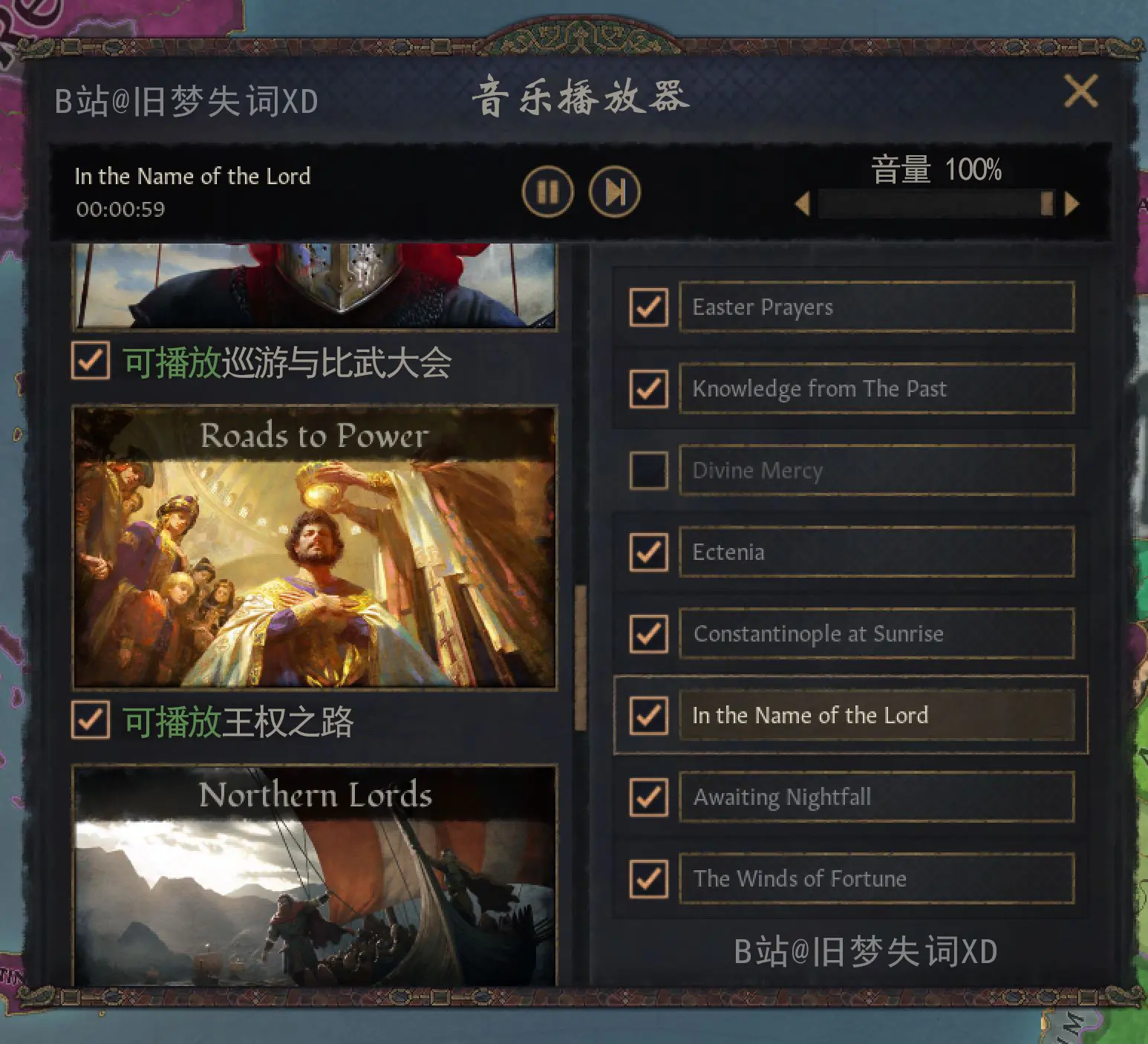
Task: Enable the Divine Mercy track checkbox
Action: click(648, 470)
